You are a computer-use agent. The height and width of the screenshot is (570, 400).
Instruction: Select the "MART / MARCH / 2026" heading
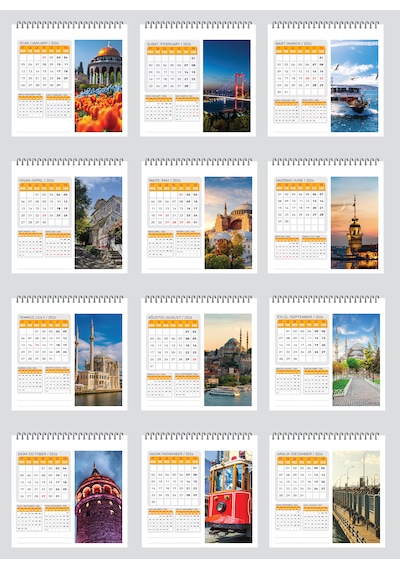[293, 43]
